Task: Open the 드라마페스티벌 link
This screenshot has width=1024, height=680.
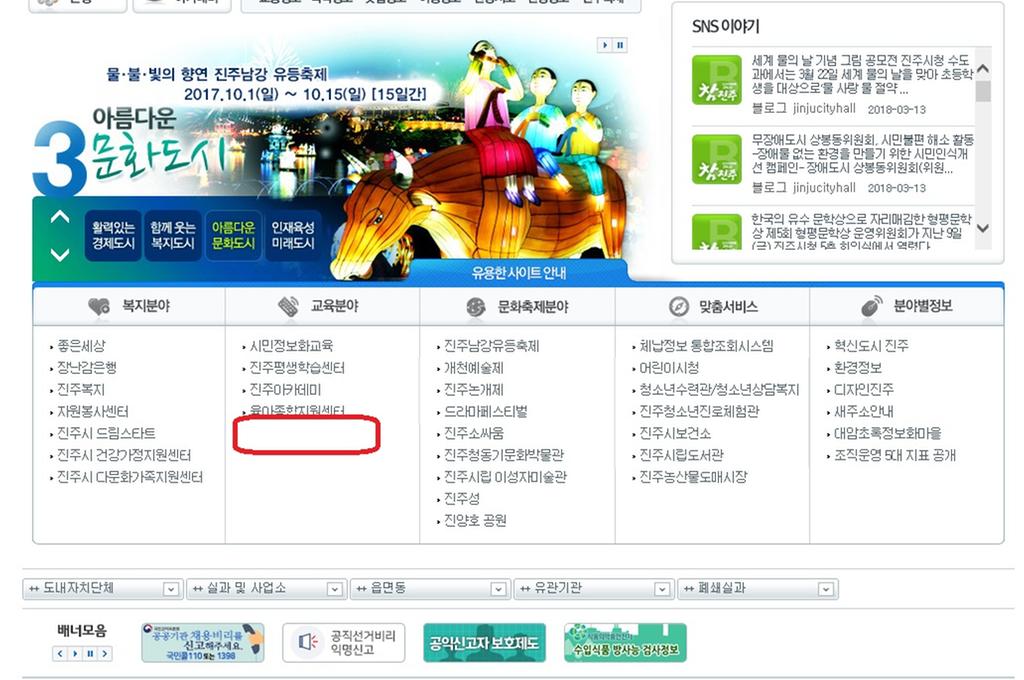Action: pyautogui.click(x=485, y=412)
